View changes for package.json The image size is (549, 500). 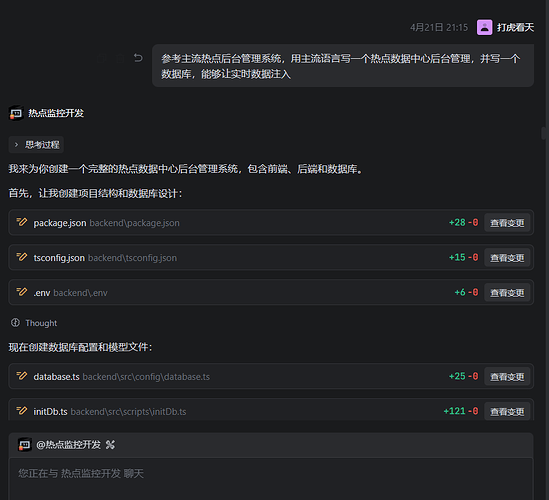coord(507,223)
